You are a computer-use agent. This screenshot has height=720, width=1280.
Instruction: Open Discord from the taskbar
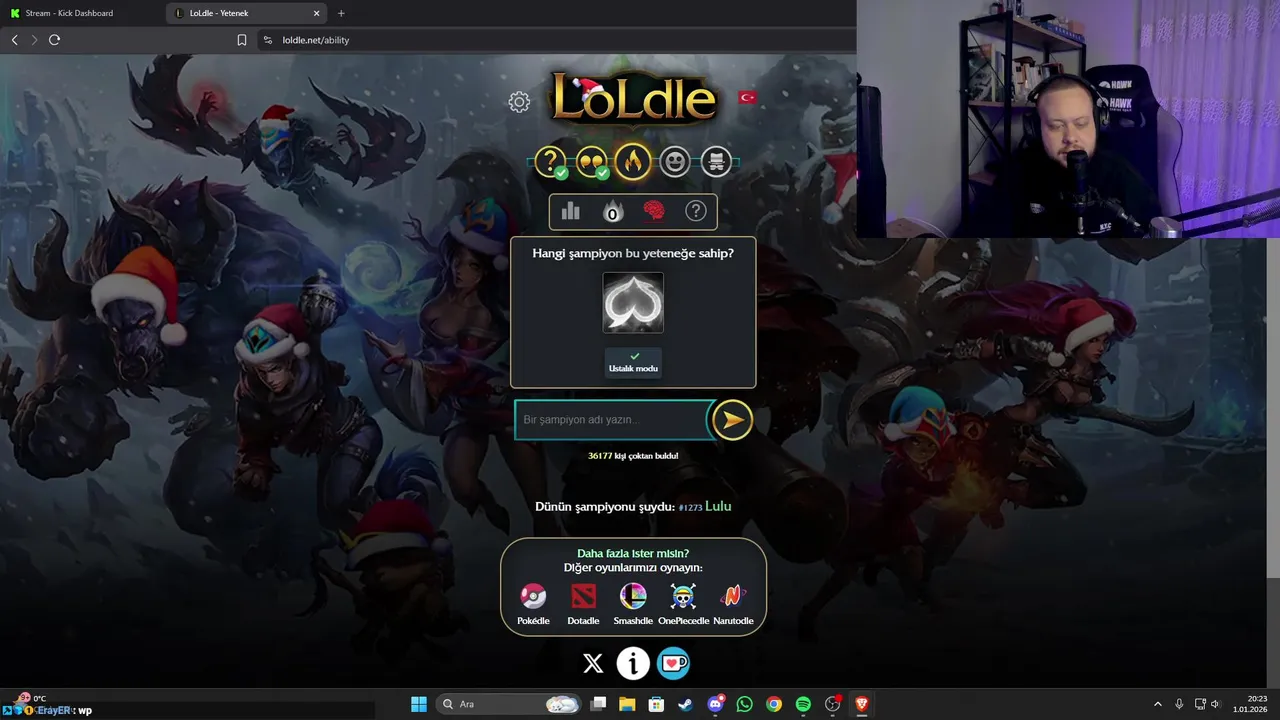click(x=715, y=704)
